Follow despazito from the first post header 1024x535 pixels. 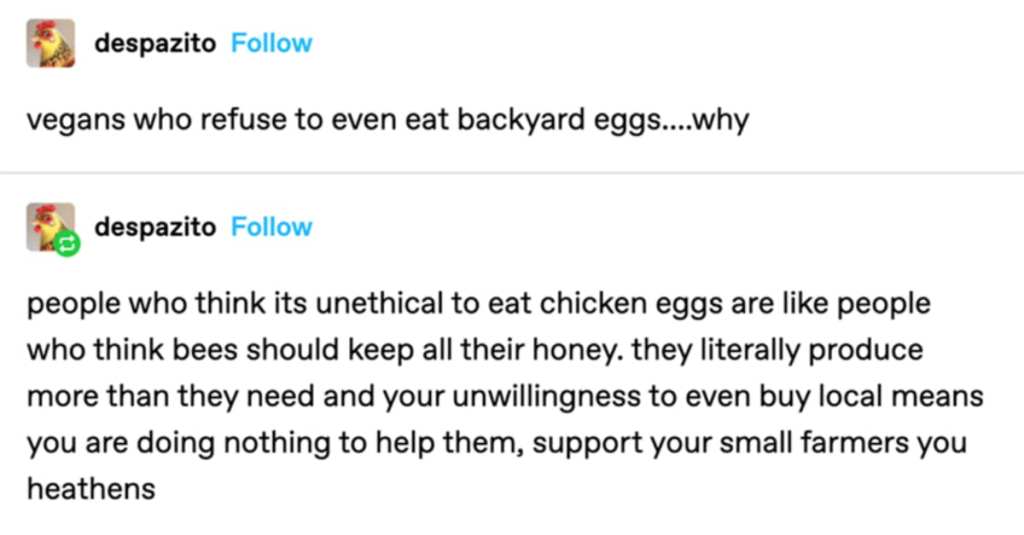pos(272,43)
